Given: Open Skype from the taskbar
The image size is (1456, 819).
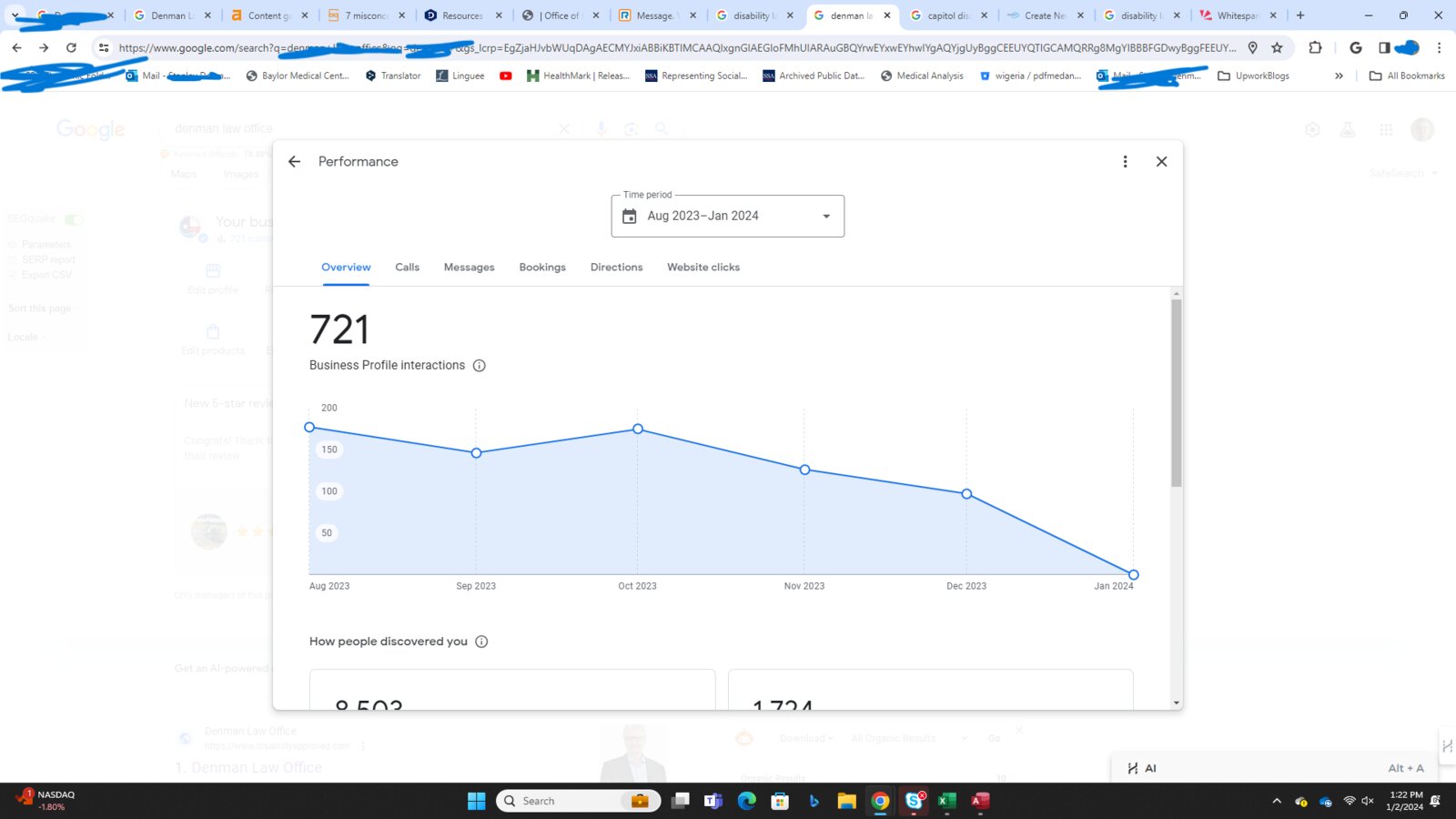Looking at the screenshot, I should (x=914, y=801).
